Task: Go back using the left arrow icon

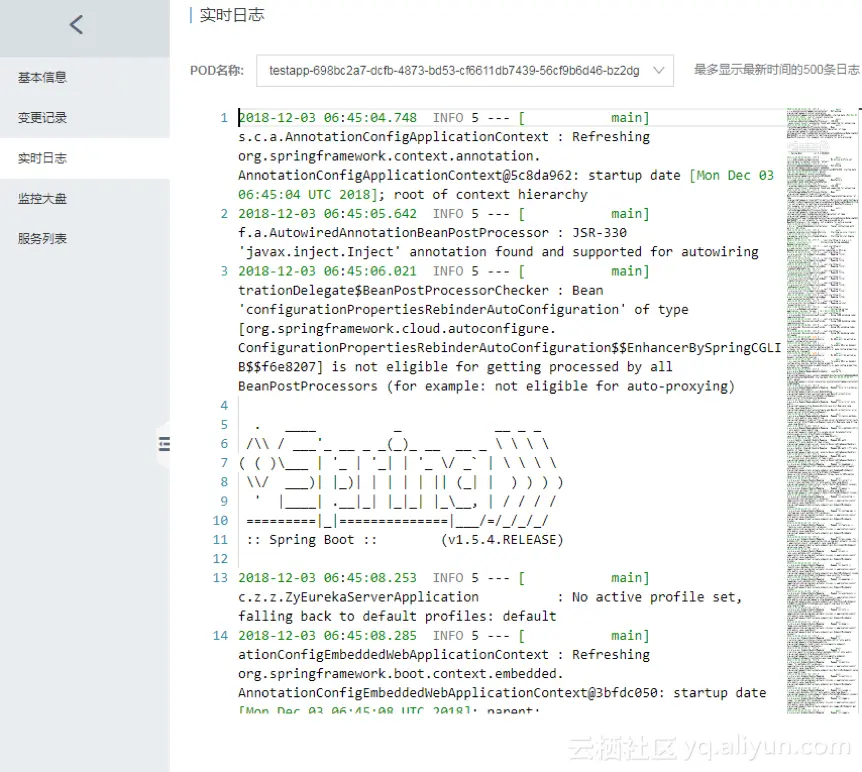Action: pyautogui.click(x=76, y=25)
